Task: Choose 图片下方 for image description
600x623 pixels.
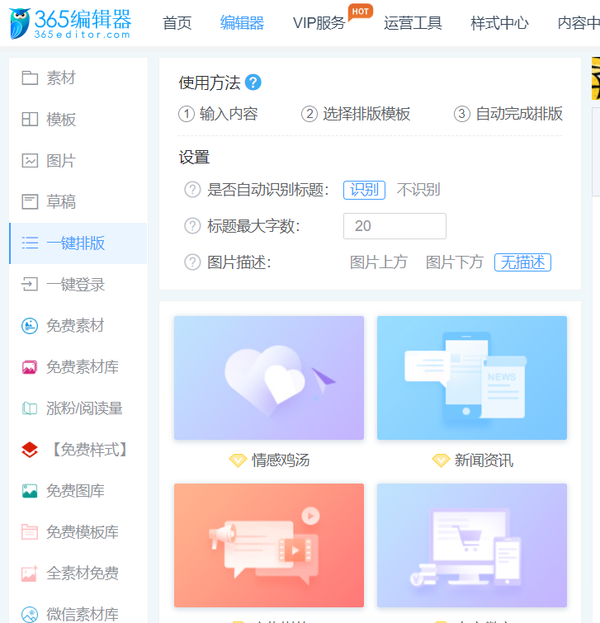Action: point(455,262)
